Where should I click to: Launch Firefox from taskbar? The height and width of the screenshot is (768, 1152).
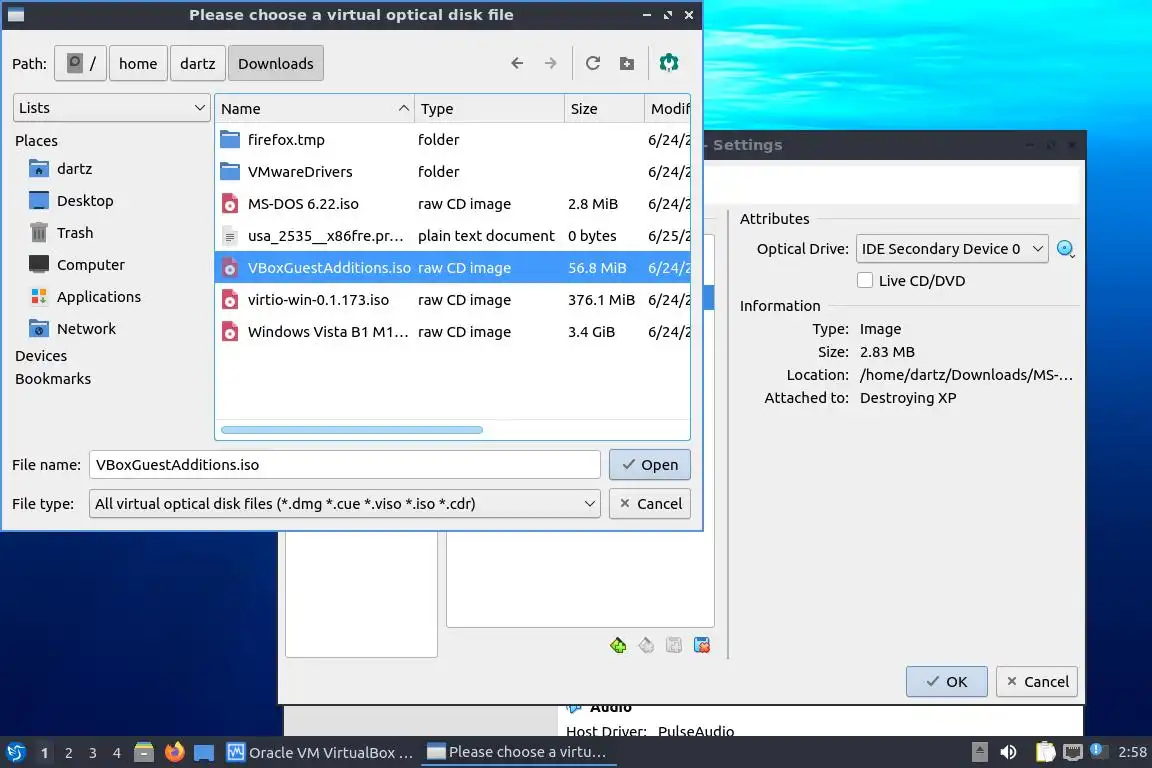[174, 752]
